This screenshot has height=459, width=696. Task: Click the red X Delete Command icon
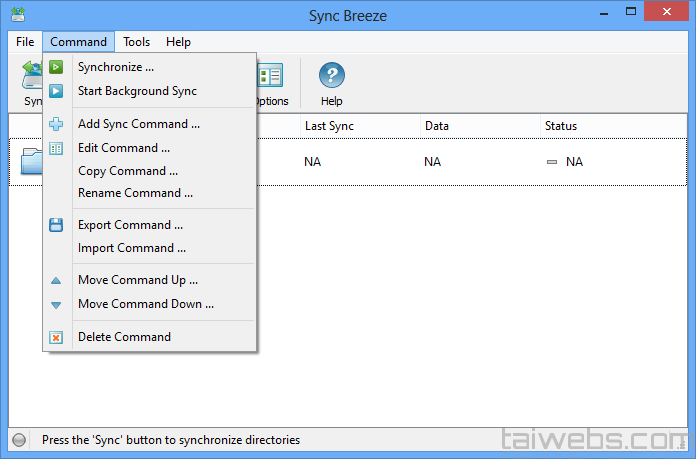click(x=56, y=337)
